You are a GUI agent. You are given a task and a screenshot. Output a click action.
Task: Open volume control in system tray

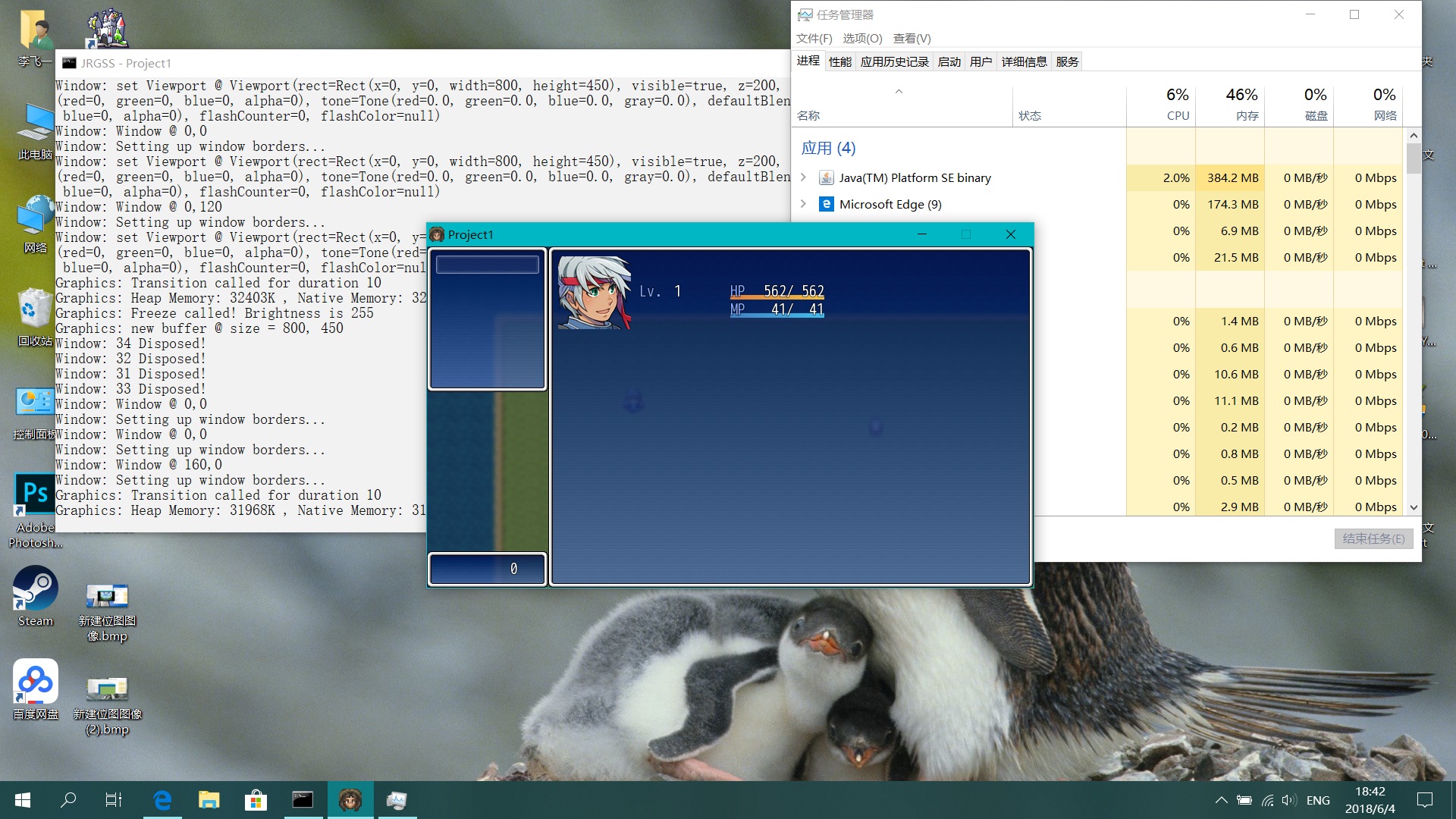1289,800
